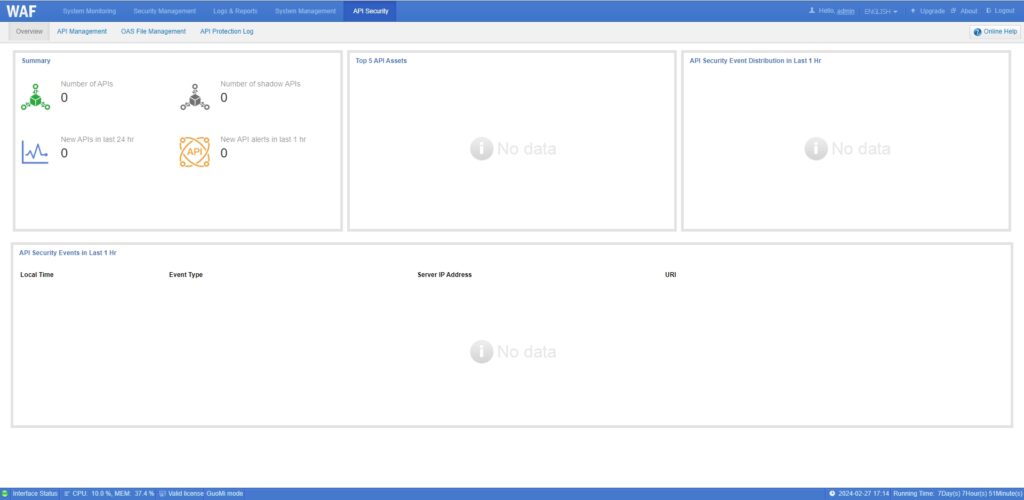The width and height of the screenshot is (1024, 500).
Task: Click the About icon
Action: [x=953, y=10]
